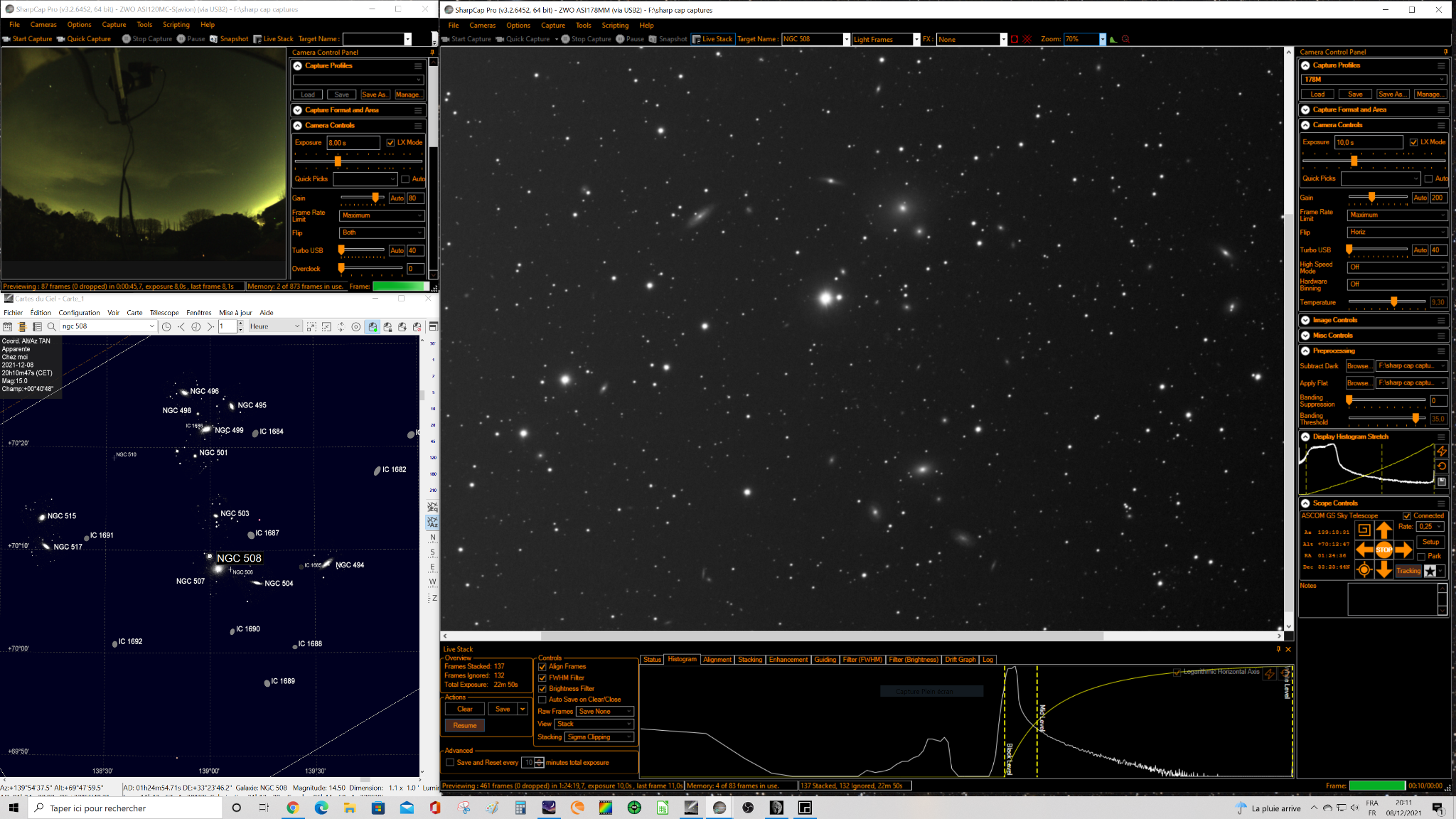
Task: Click the calendar icon in Cartes du Ciel toolbar
Action: [x=7, y=326]
